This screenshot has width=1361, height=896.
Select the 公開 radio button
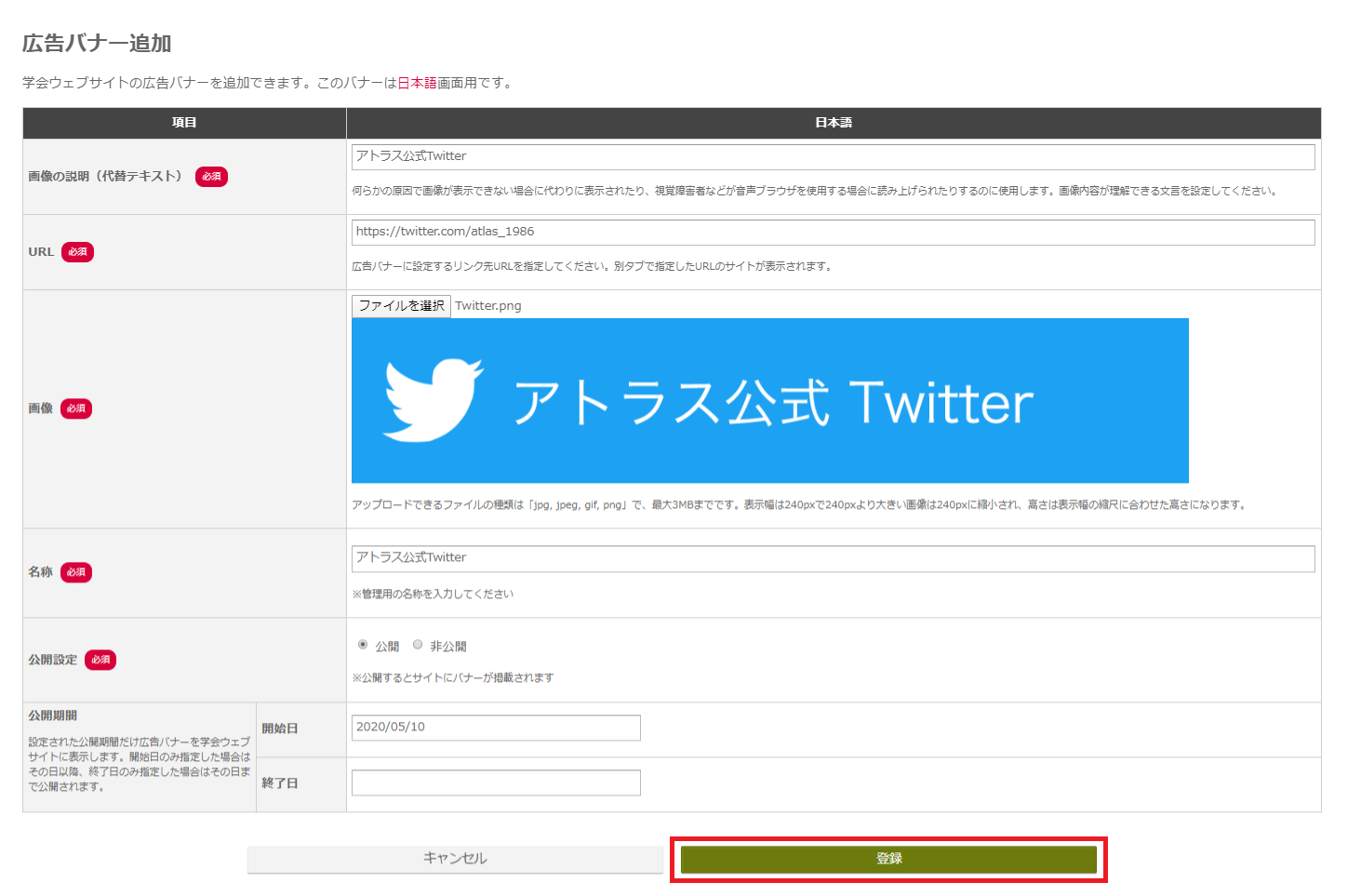tap(363, 645)
